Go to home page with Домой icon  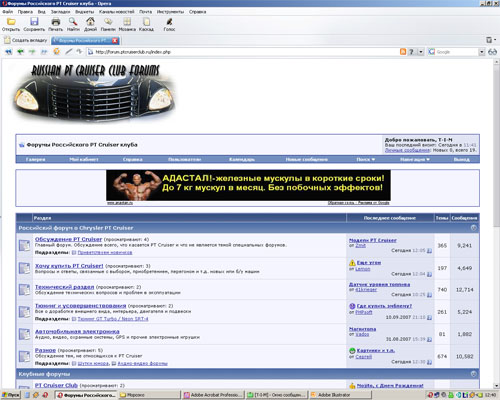point(90,22)
